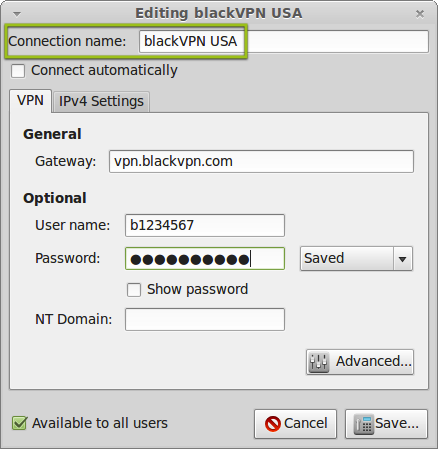This screenshot has height=449, width=438.
Task: Select the VPN tab
Action: [30, 101]
